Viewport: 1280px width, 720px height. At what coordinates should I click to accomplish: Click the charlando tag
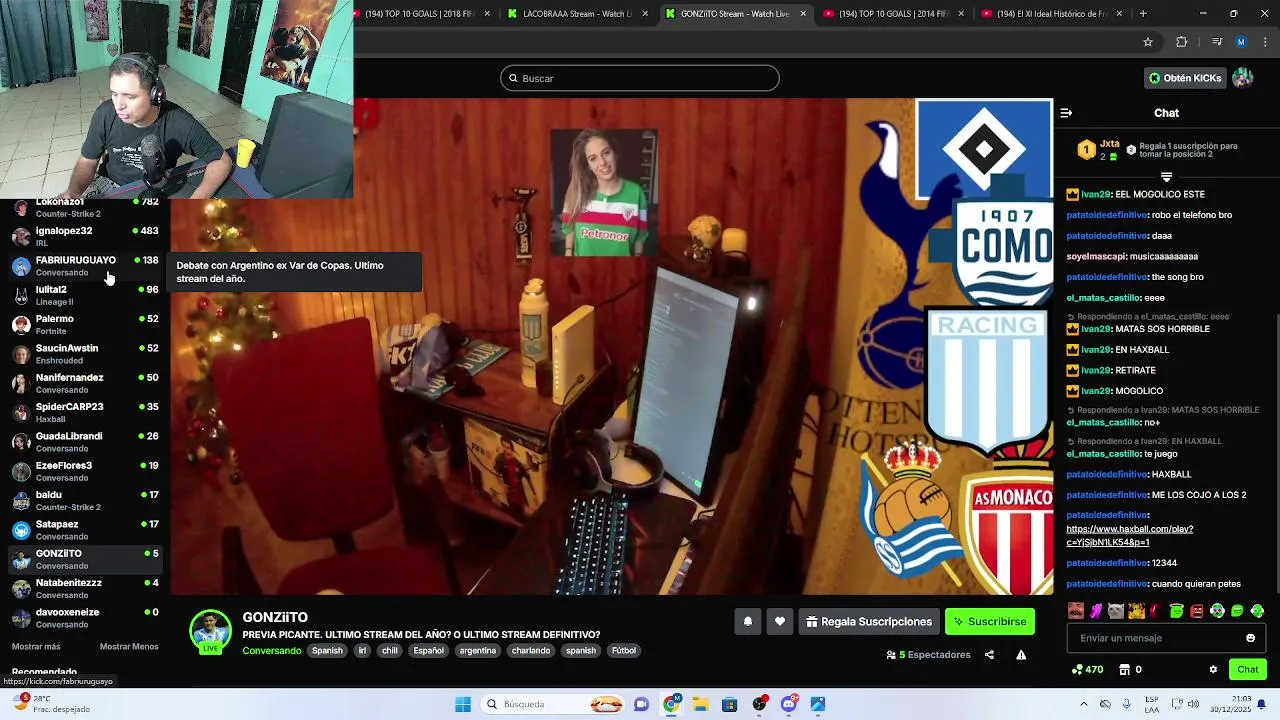pos(531,651)
